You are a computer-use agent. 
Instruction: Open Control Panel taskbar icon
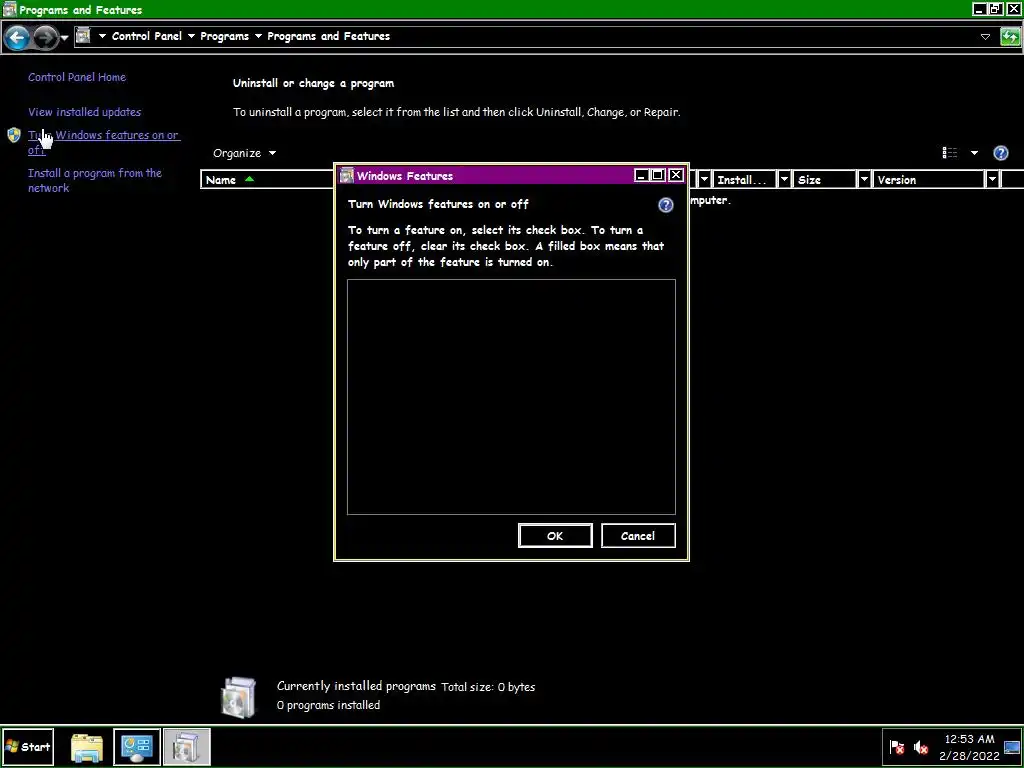tap(136, 747)
